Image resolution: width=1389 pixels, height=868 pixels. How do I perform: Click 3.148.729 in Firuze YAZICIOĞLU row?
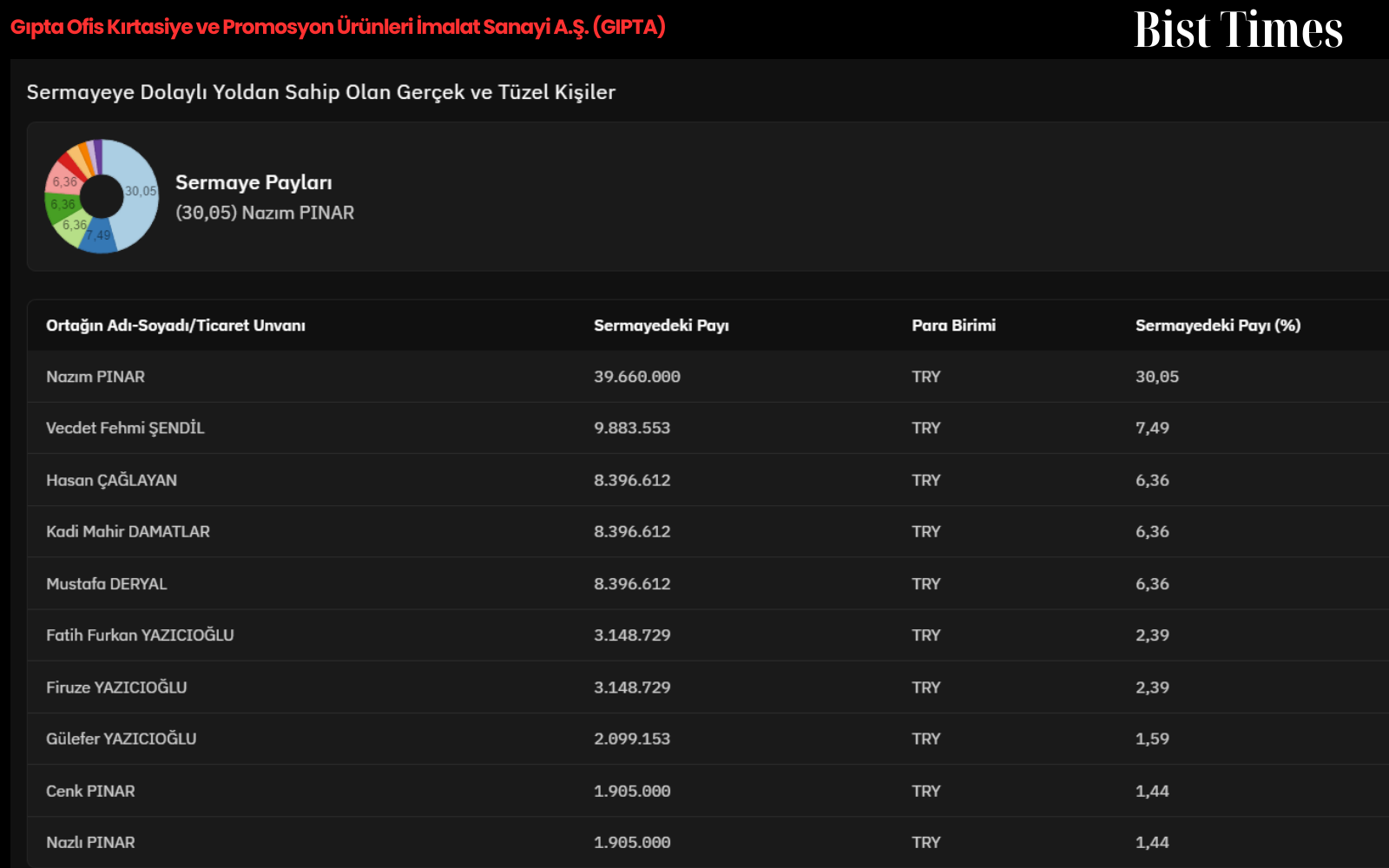632,687
